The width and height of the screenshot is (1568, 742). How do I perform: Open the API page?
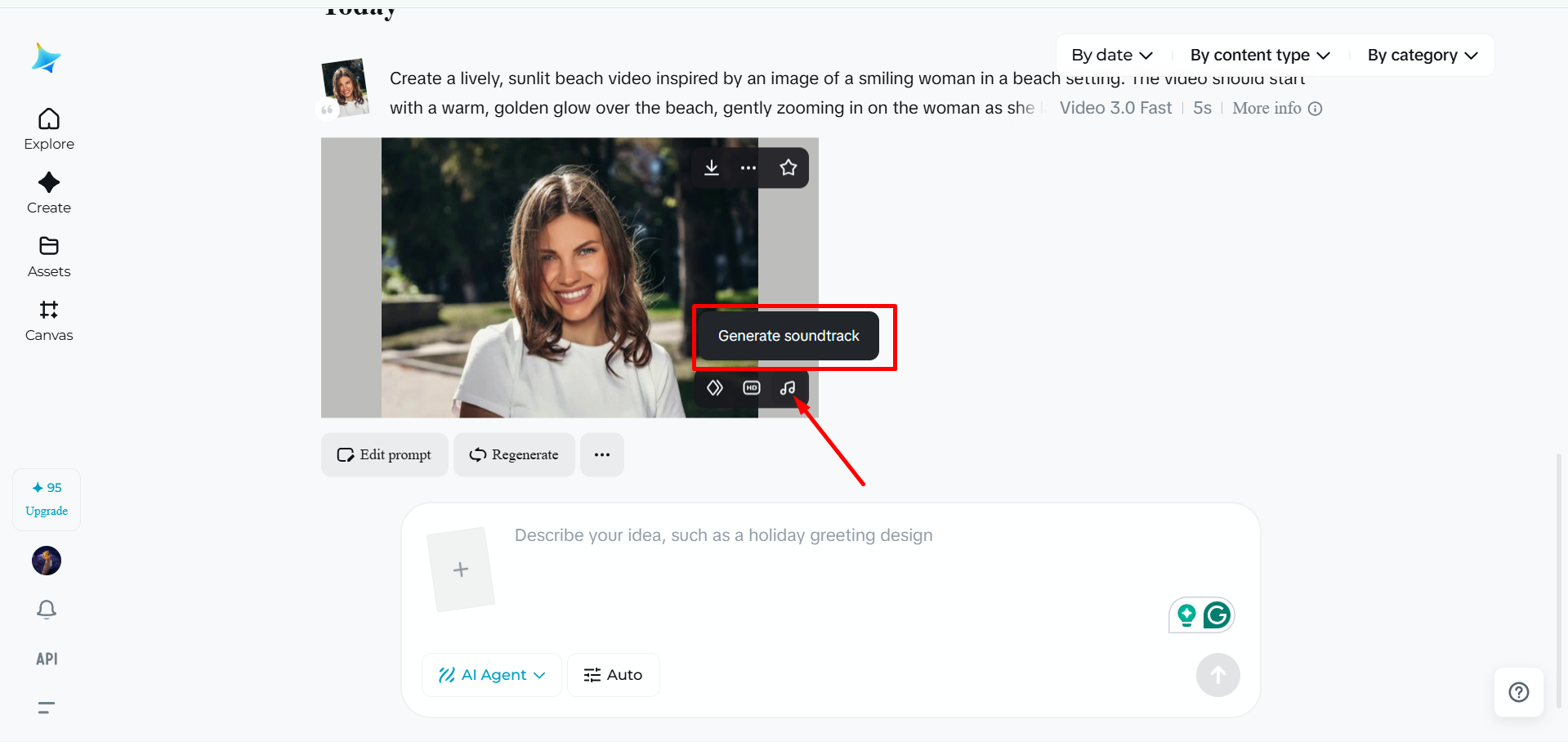pos(47,659)
